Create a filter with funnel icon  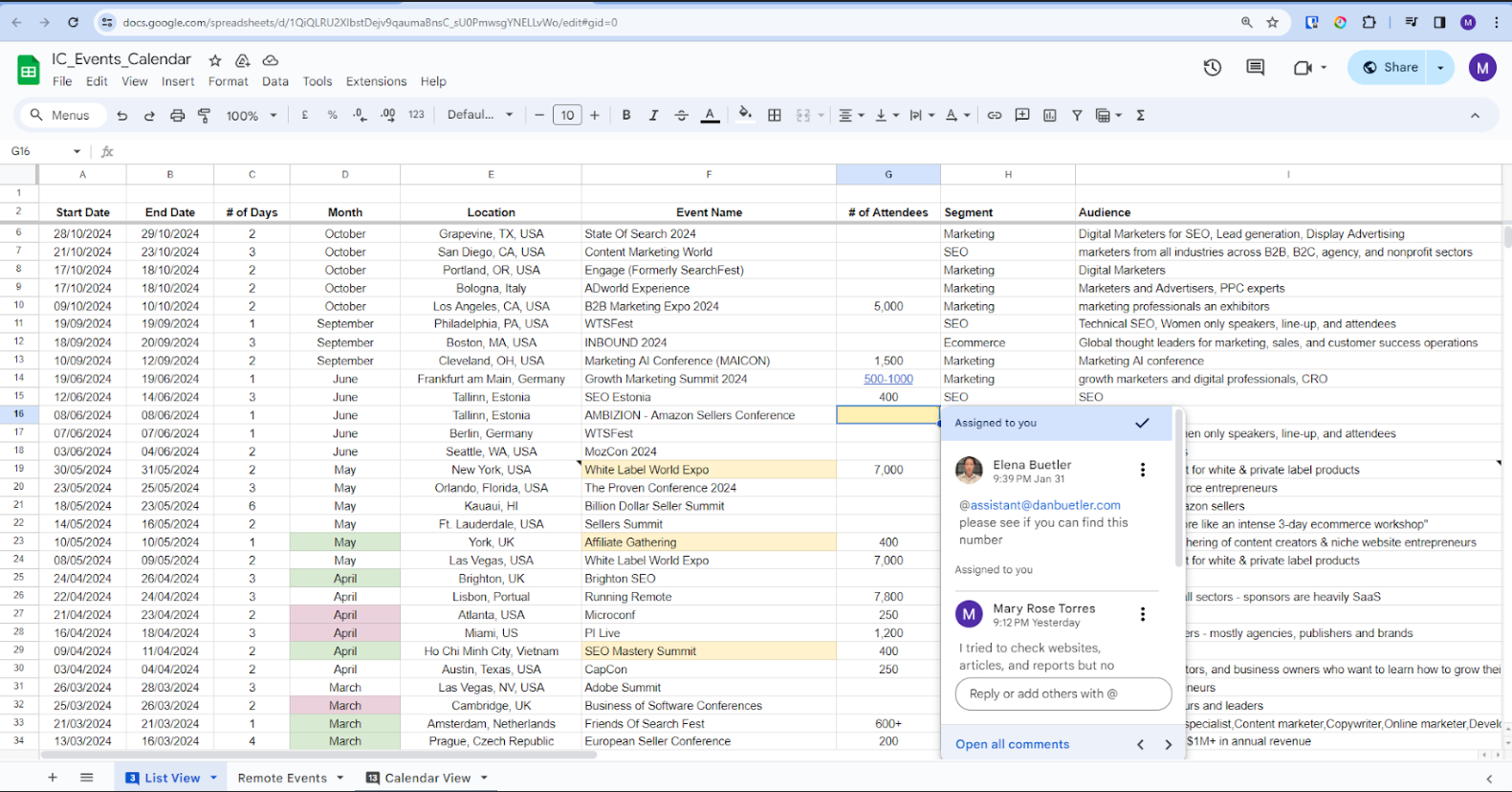[x=1077, y=115]
